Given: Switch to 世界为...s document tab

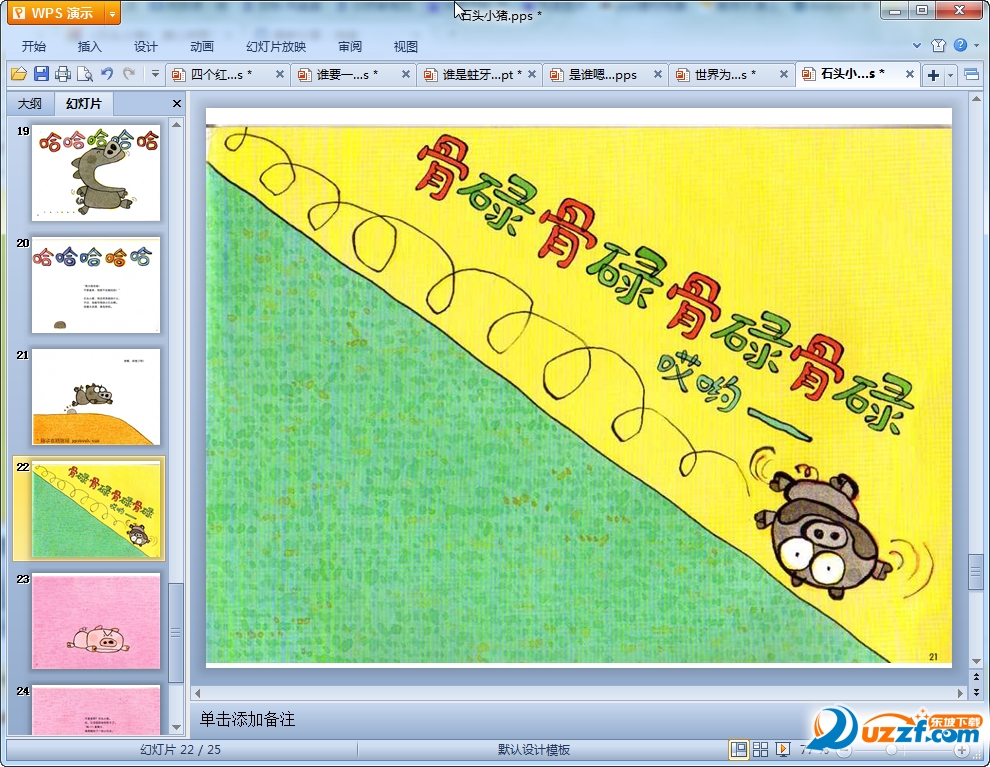Looking at the screenshot, I should (725, 74).
